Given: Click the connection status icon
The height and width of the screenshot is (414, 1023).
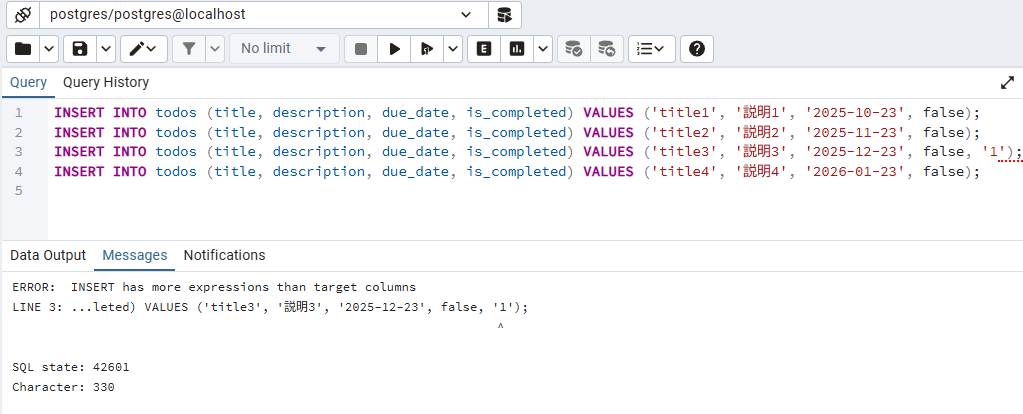Looking at the screenshot, I should (22, 15).
